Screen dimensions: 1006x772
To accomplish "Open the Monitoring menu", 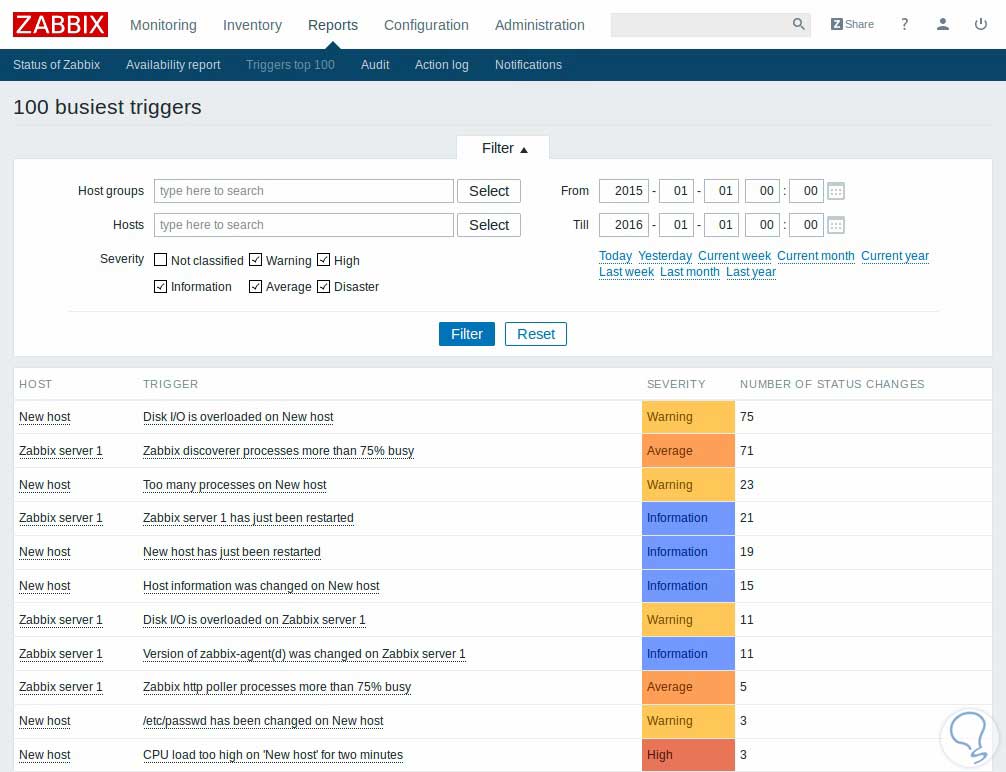I will [163, 25].
